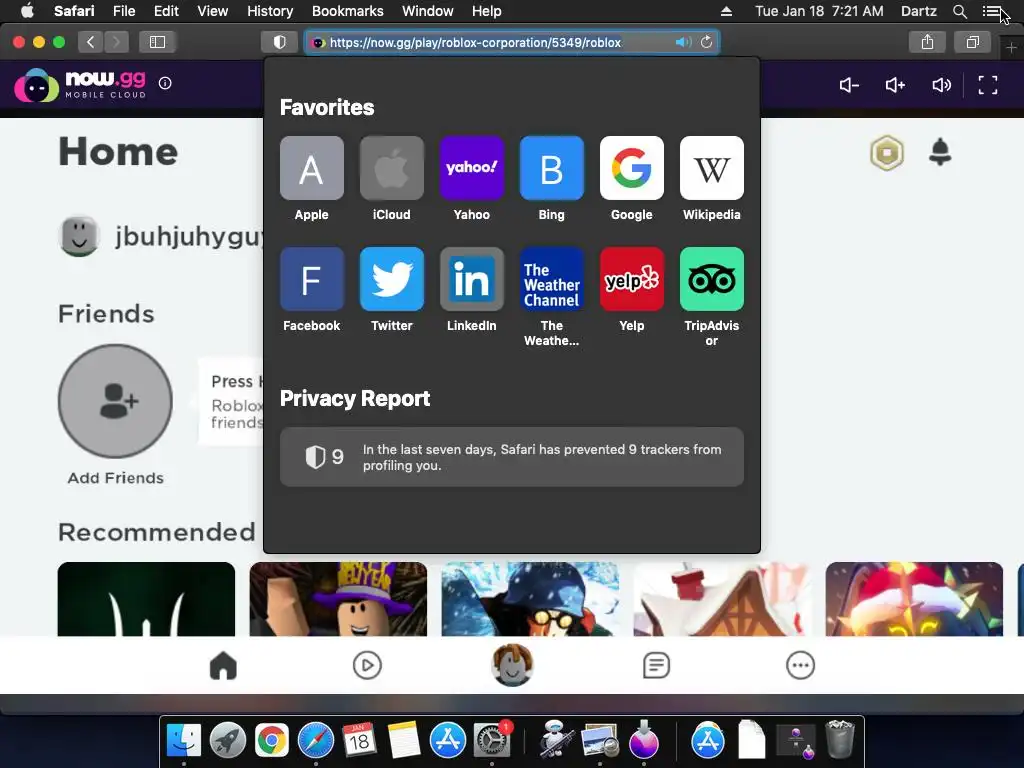Image resolution: width=1024 pixels, height=768 pixels.
Task: Mute tab audio in address bar
Action: coord(683,42)
